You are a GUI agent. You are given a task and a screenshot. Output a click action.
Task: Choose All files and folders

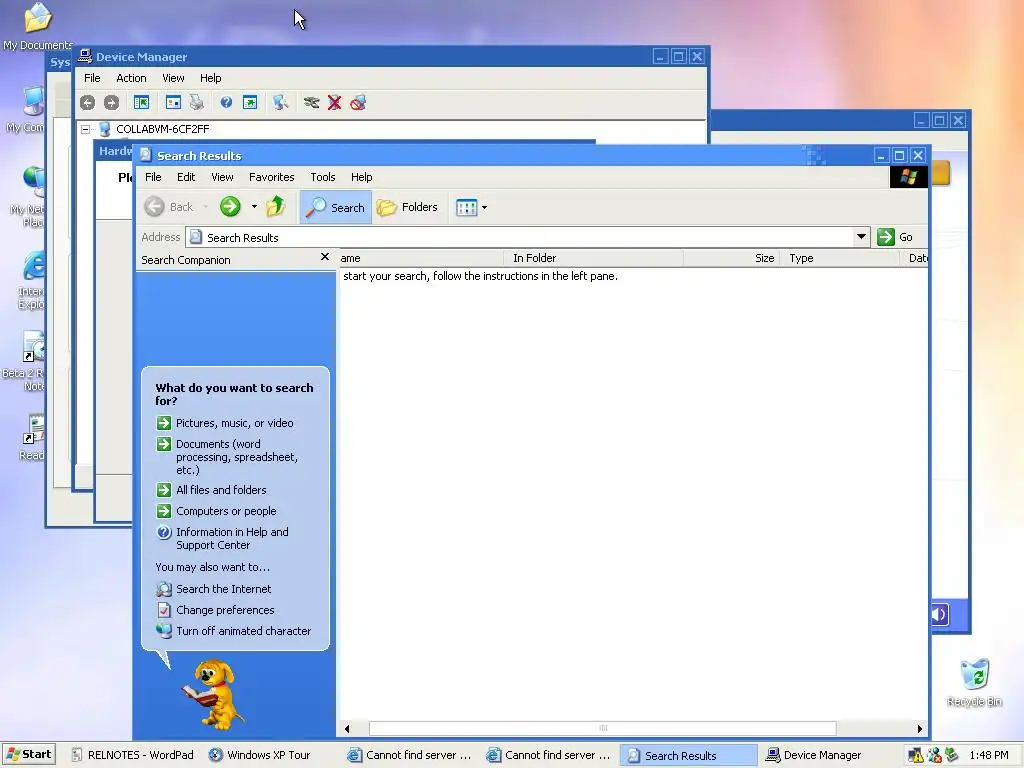click(221, 490)
